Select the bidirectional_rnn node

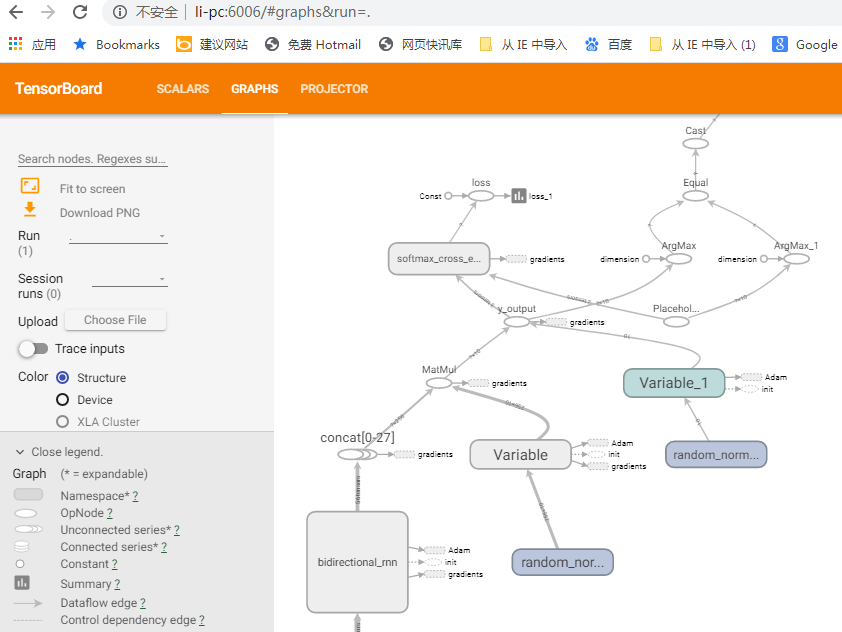pos(357,562)
